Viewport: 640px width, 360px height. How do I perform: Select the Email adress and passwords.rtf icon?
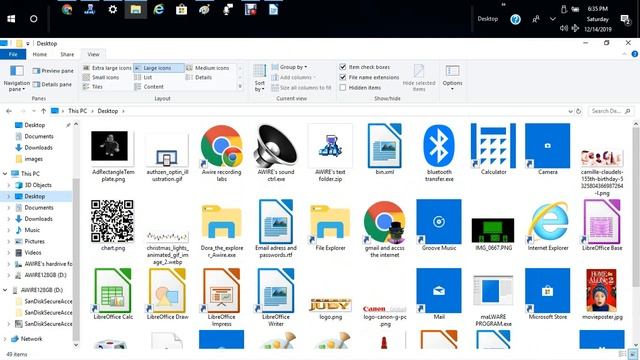coord(276,222)
